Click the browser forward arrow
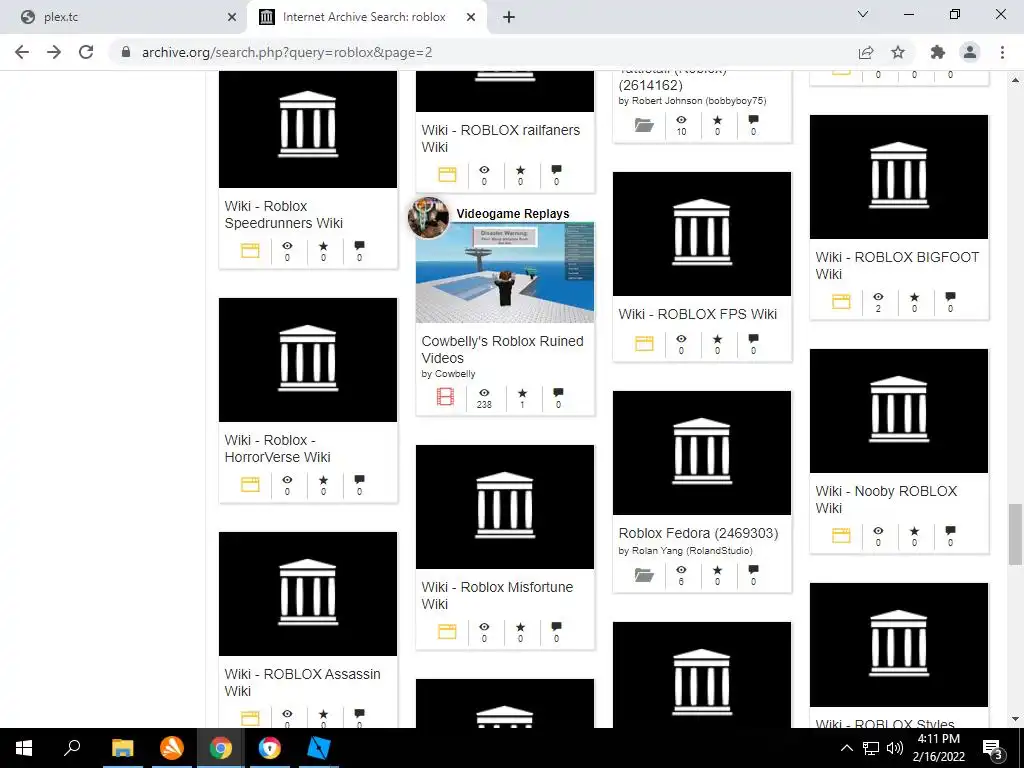1024x768 pixels. (54, 52)
